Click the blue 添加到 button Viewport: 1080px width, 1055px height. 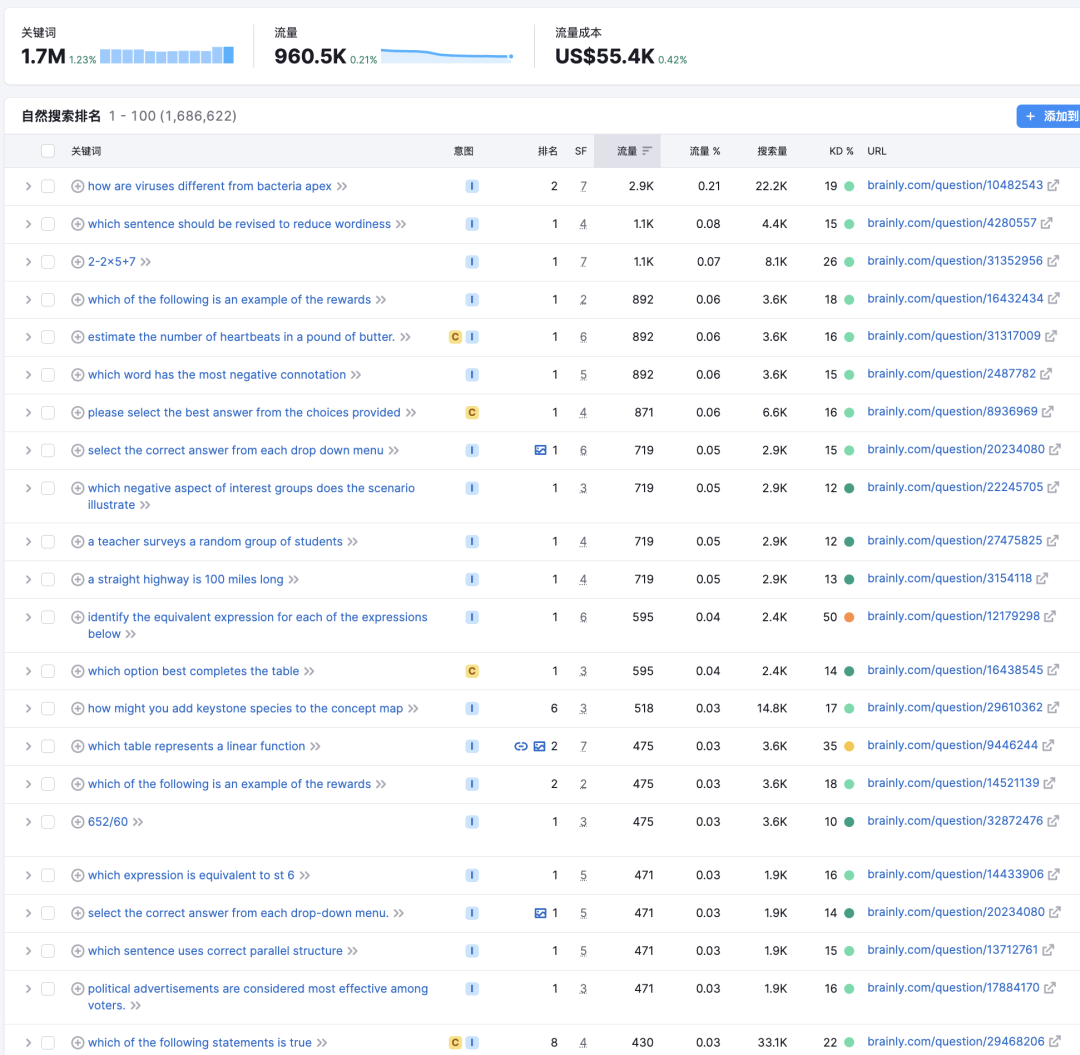point(1048,116)
